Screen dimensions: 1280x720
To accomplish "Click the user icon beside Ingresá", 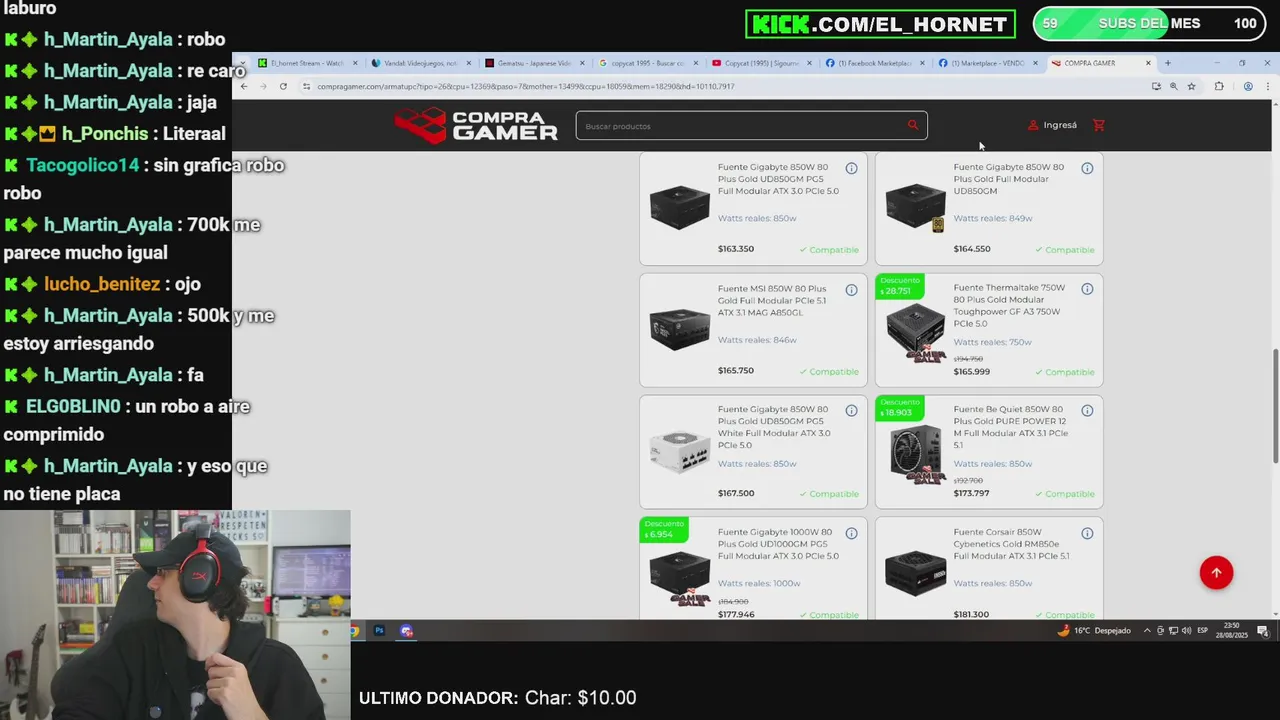I will [x=1033, y=125].
